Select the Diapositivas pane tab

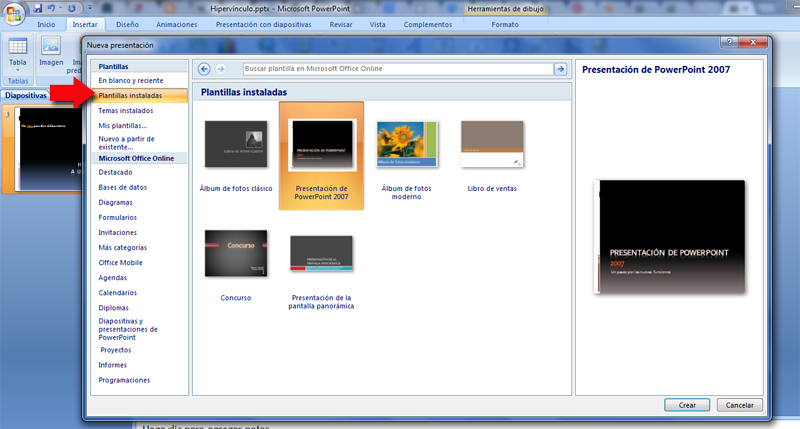(x=26, y=95)
